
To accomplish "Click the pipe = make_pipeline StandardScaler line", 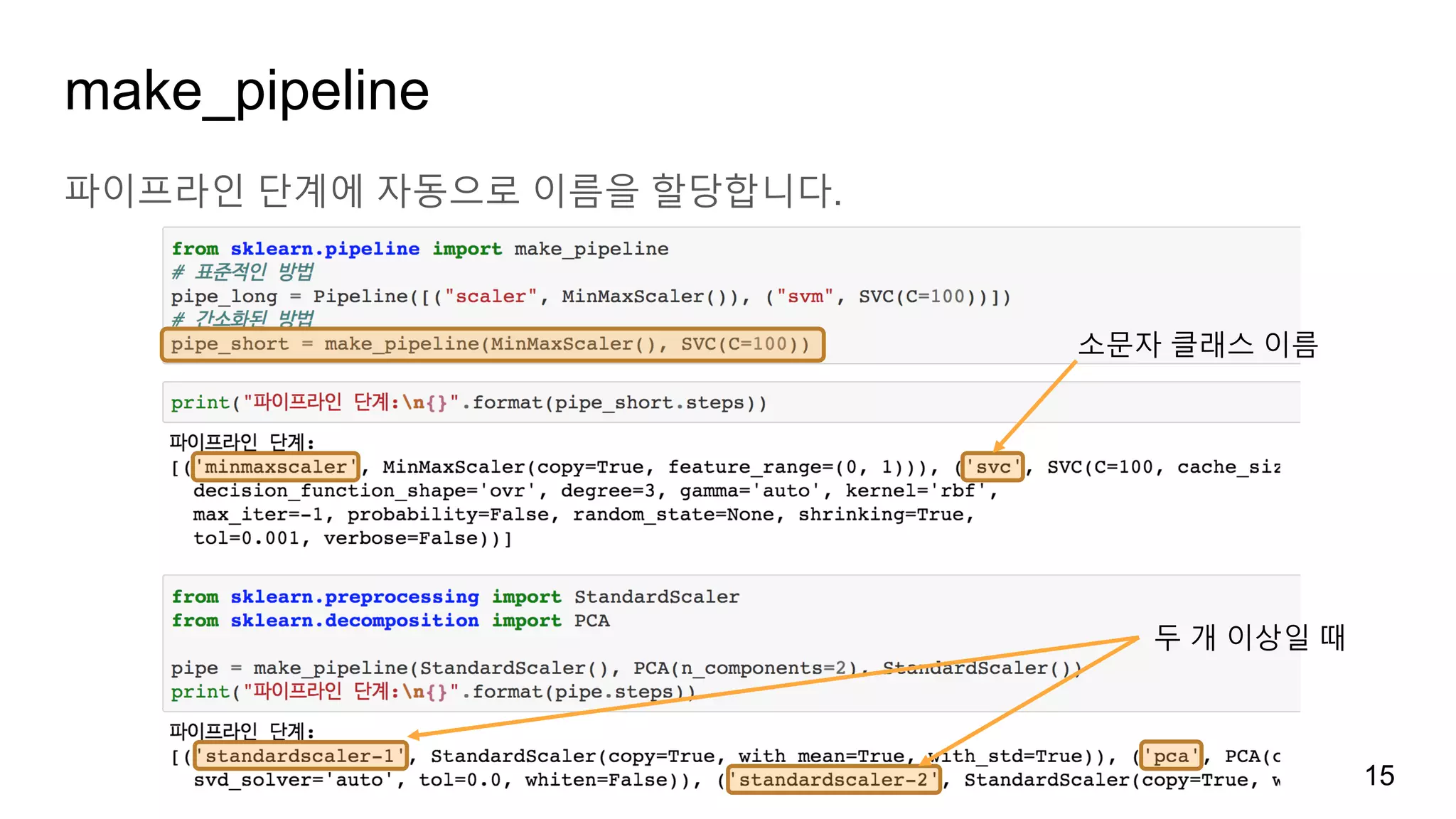I will tap(626, 668).
